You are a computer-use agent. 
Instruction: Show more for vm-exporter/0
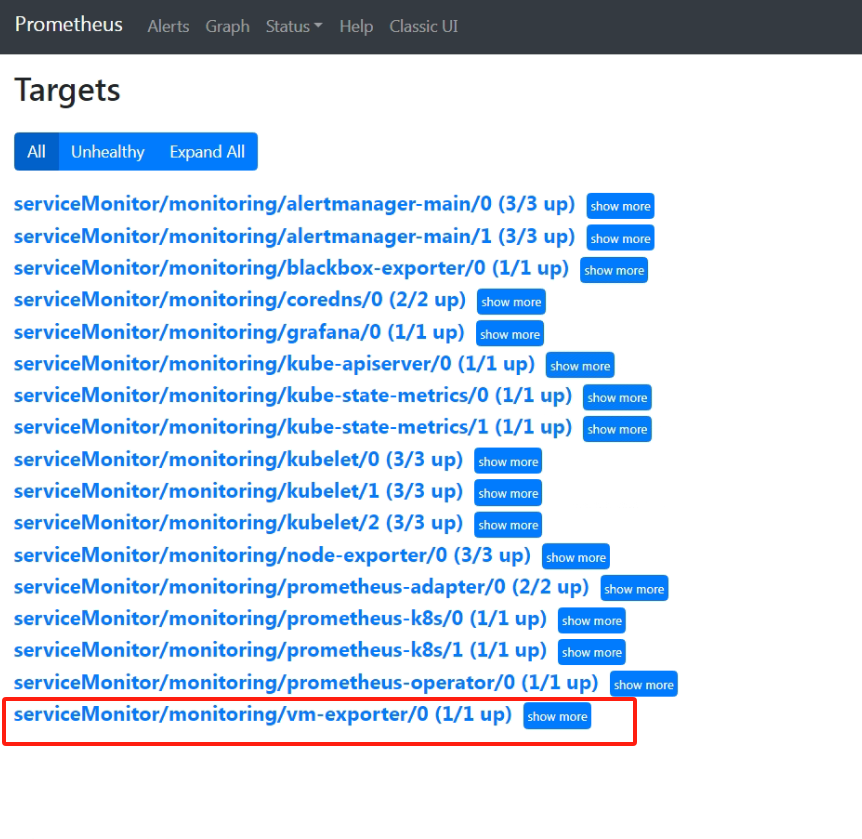coord(557,716)
